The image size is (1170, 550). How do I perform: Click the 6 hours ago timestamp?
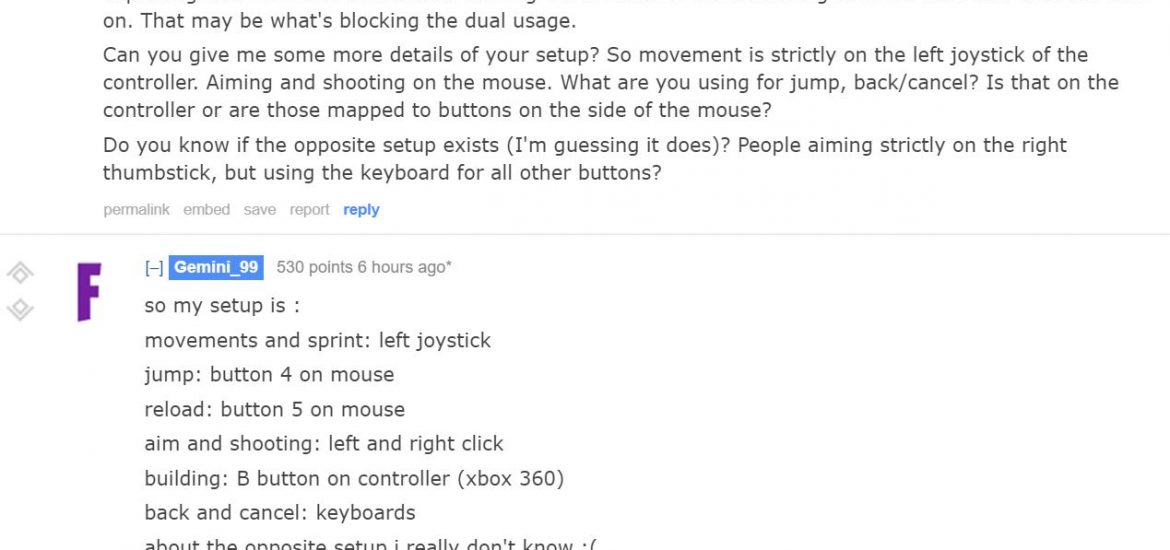(x=402, y=267)
